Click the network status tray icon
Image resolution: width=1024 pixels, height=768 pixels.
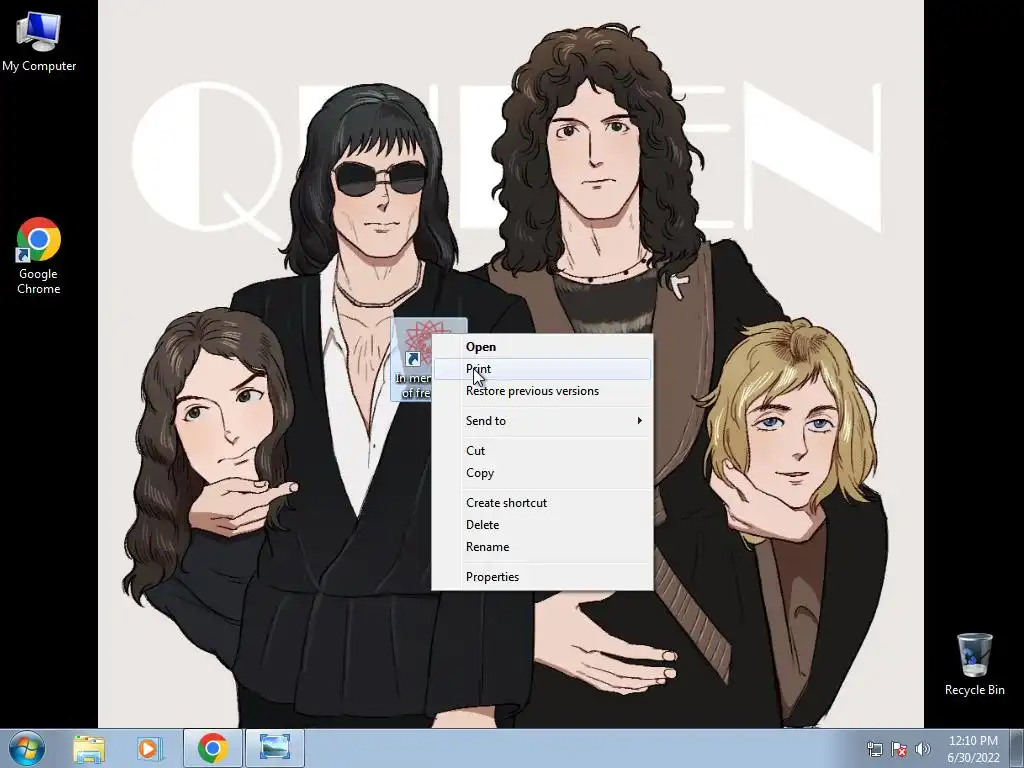(x=874, y=749)
